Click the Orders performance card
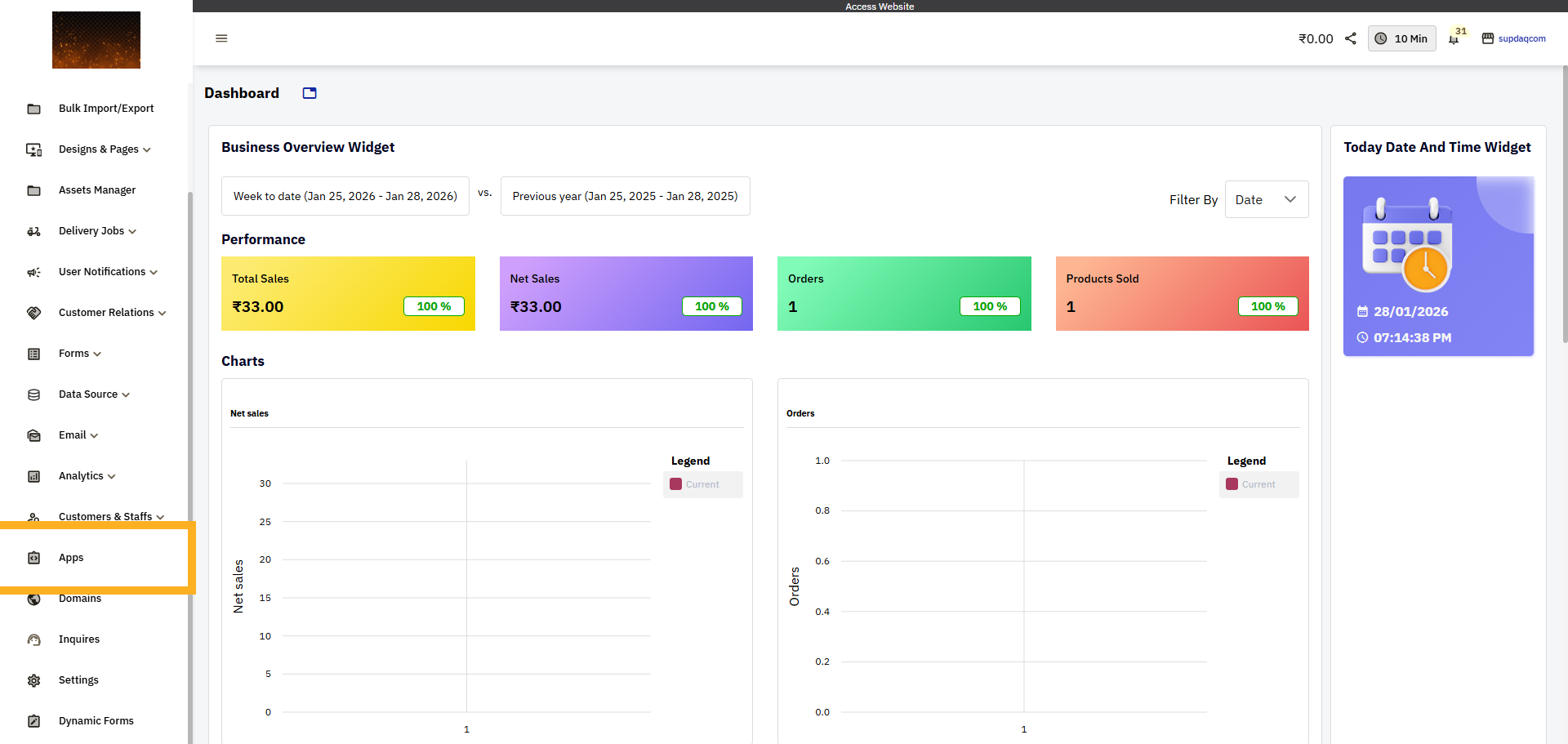 (x=904, y=293)
